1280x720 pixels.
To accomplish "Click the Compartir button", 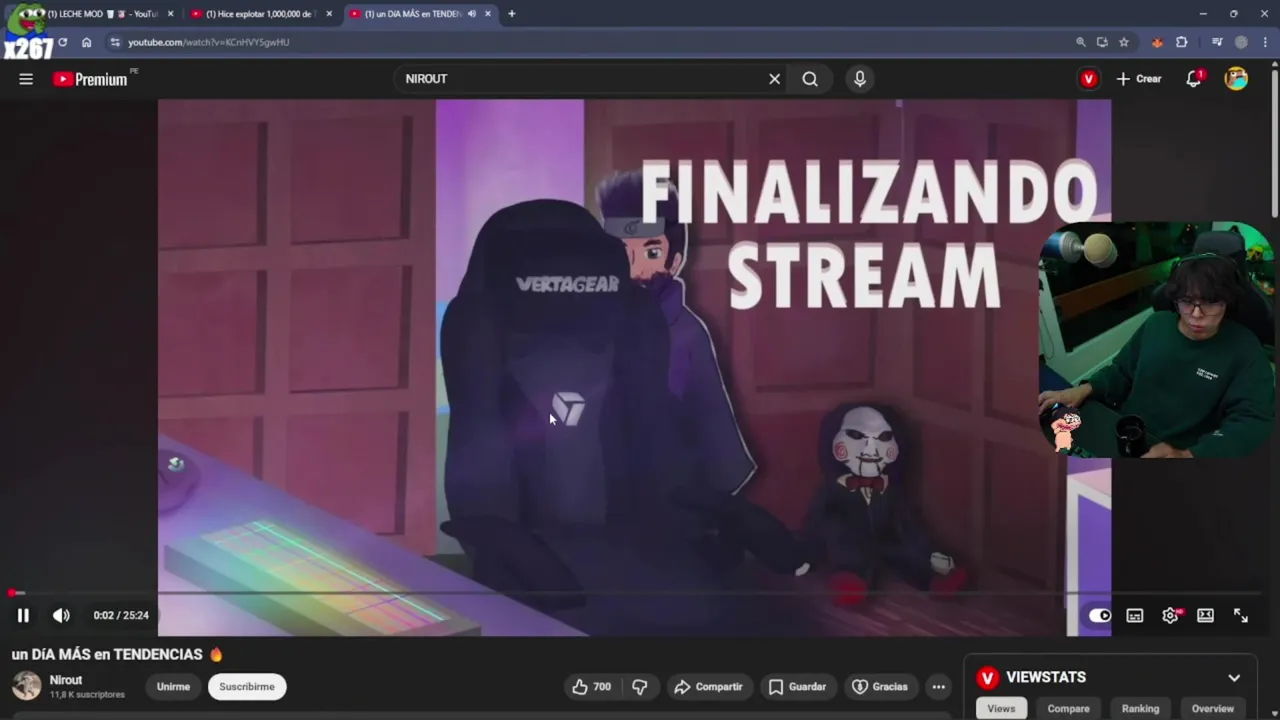I will [708, 687].
